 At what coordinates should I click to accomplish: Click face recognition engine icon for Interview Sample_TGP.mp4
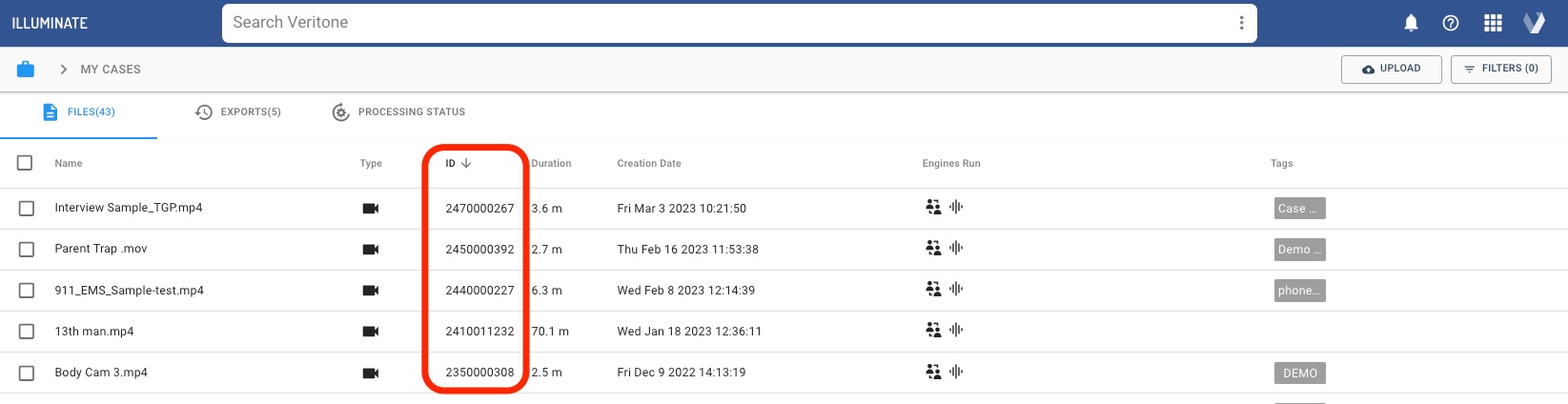click(933, 207)
